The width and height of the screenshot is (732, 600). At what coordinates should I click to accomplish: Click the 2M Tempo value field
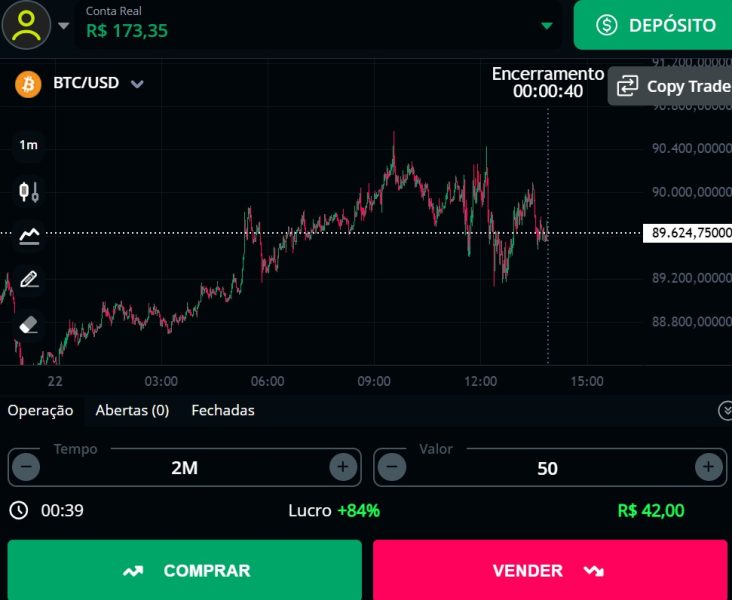tap(184, 468)
